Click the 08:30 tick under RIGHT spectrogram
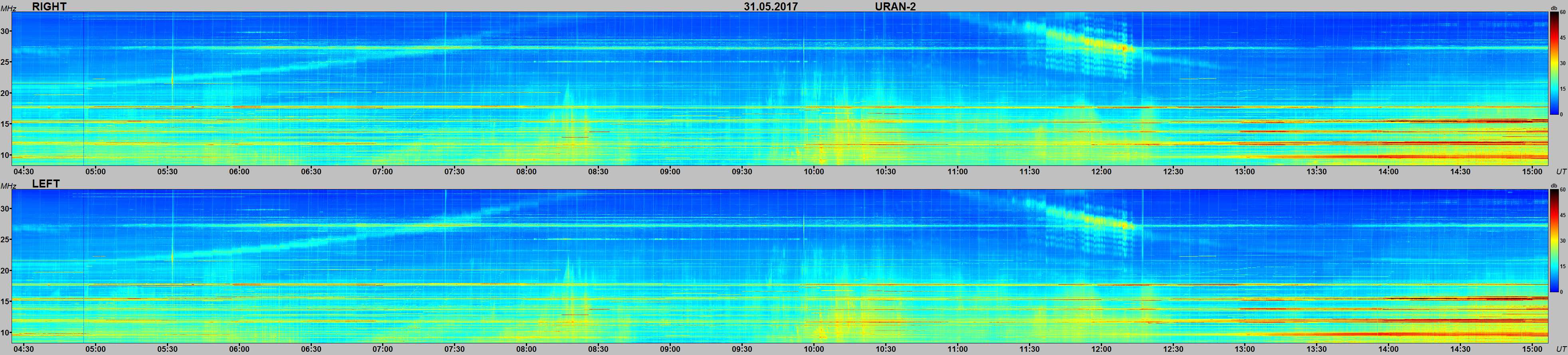This screenshot has height=355, width=1568. coord(599,172)
